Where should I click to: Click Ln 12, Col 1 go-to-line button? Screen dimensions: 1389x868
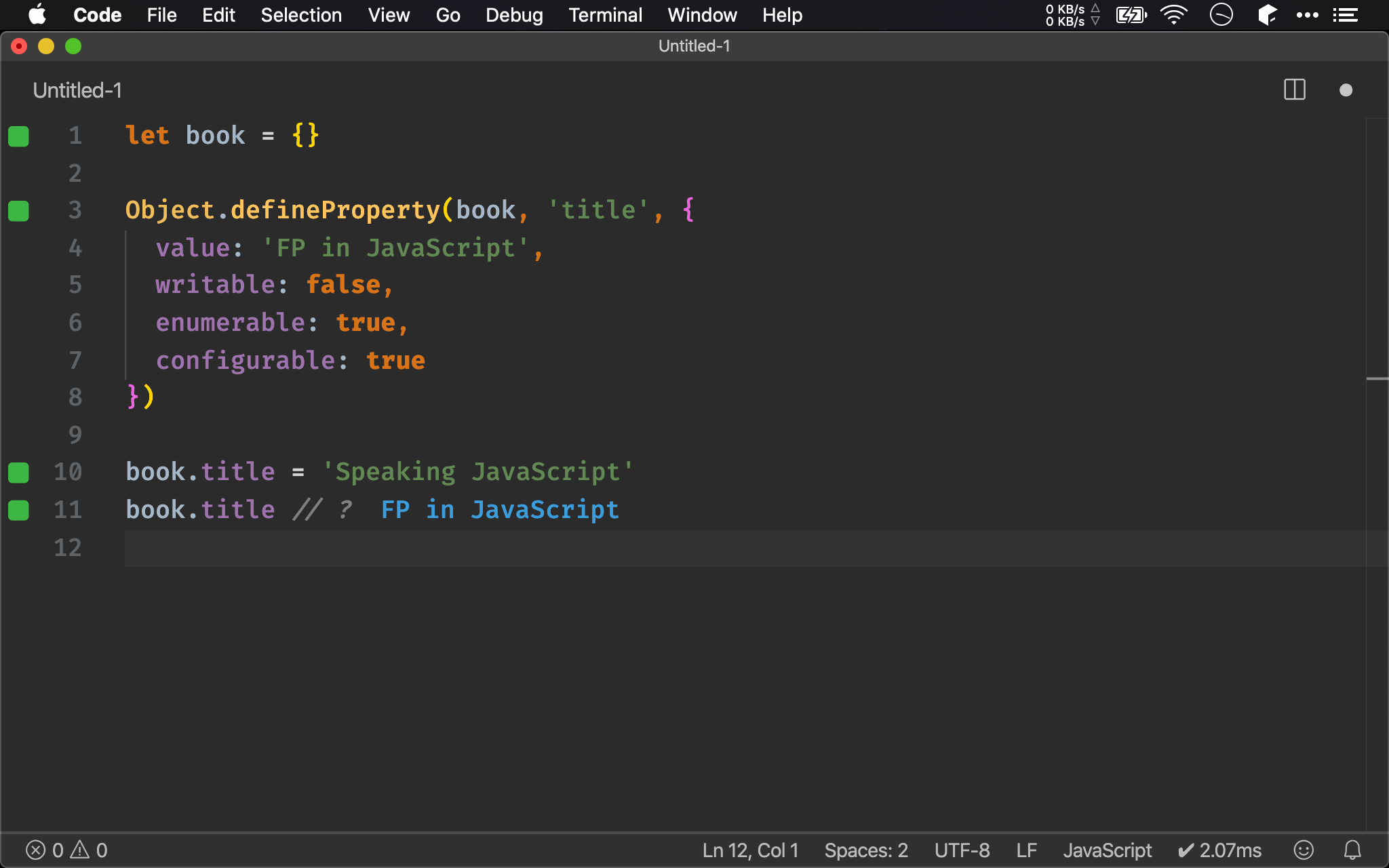[750, 850]
